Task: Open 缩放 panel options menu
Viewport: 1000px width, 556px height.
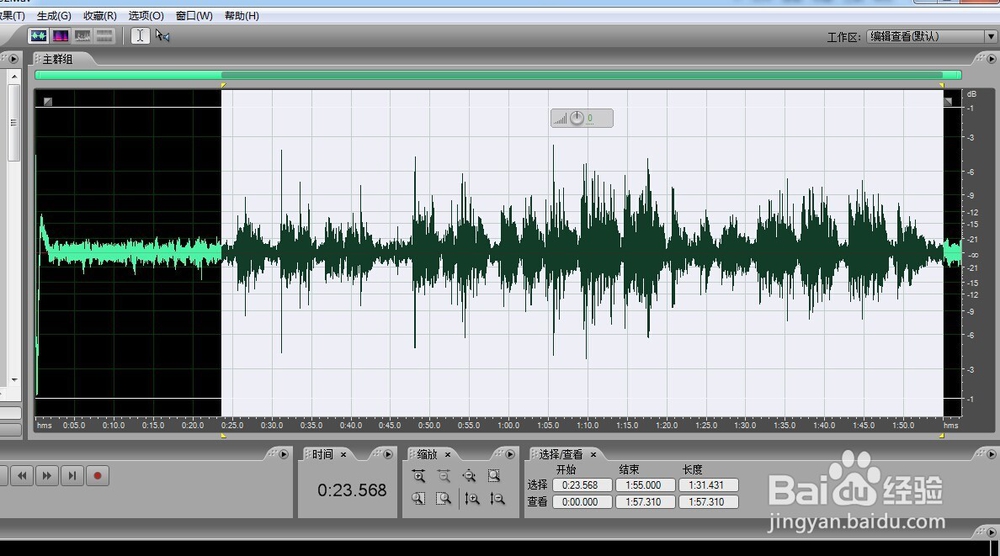Action: coord(510,454)
